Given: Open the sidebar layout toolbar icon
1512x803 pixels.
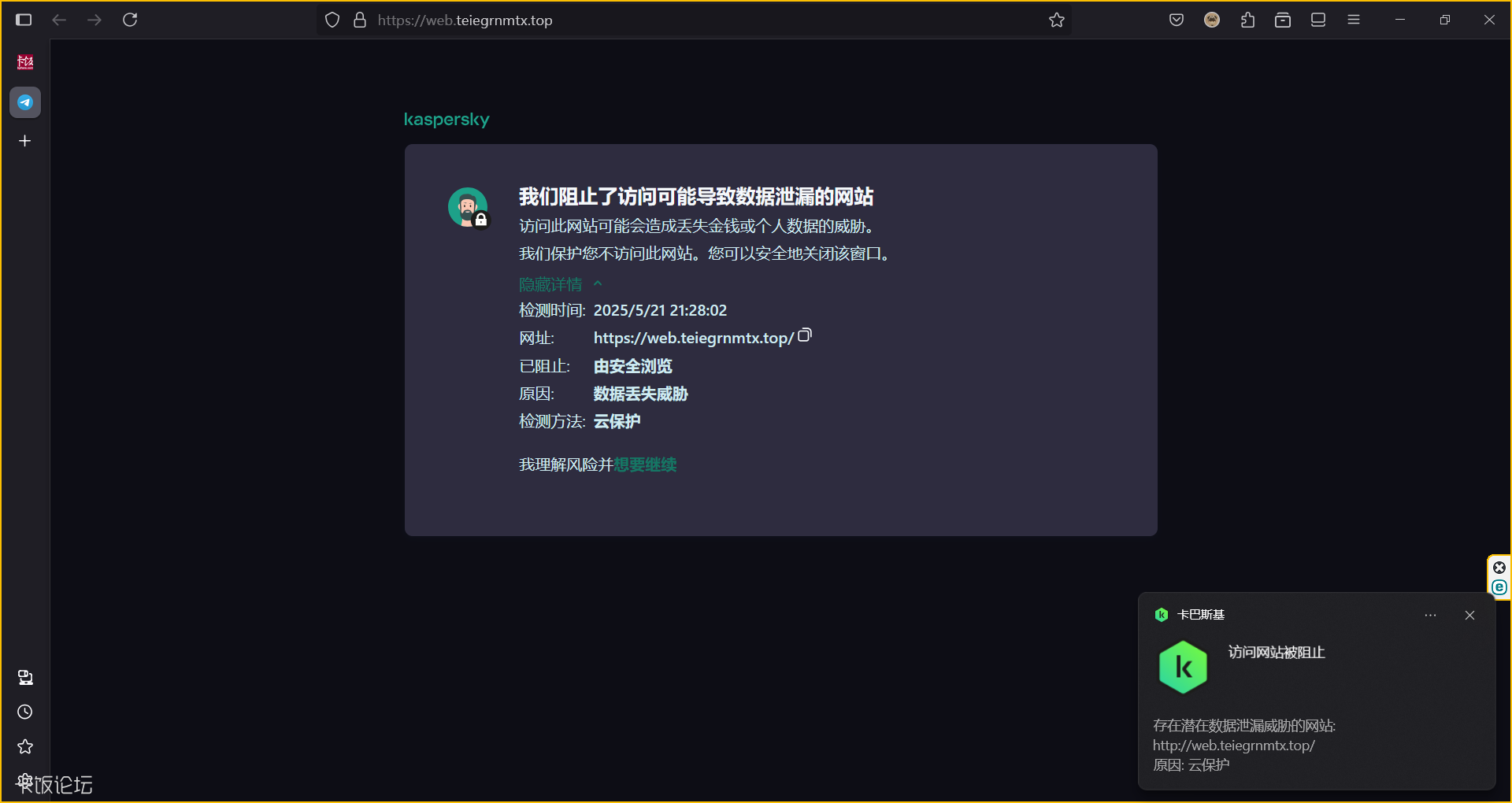Looking at the screenshot, I should click(1318, 20).
